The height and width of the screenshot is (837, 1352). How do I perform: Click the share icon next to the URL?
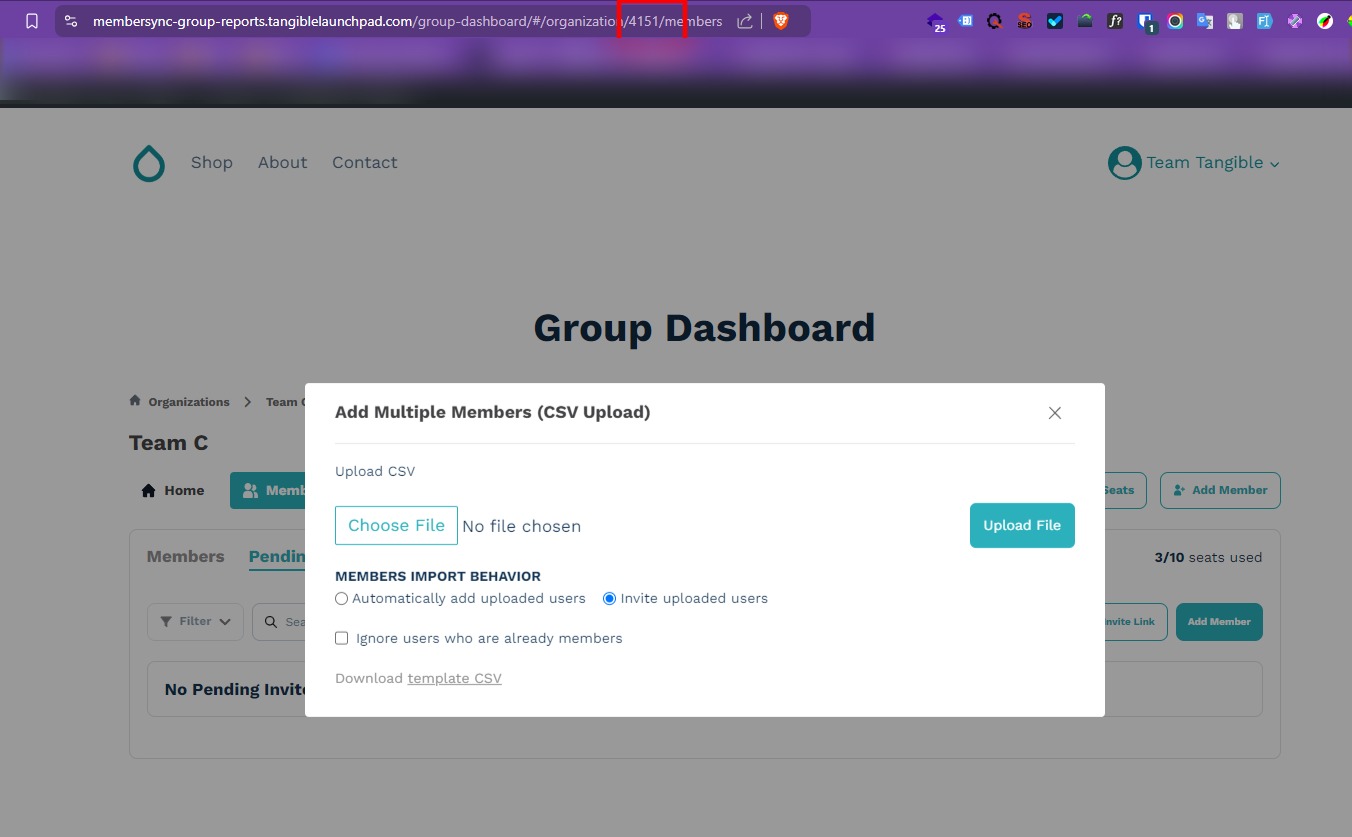coord(744,20)
